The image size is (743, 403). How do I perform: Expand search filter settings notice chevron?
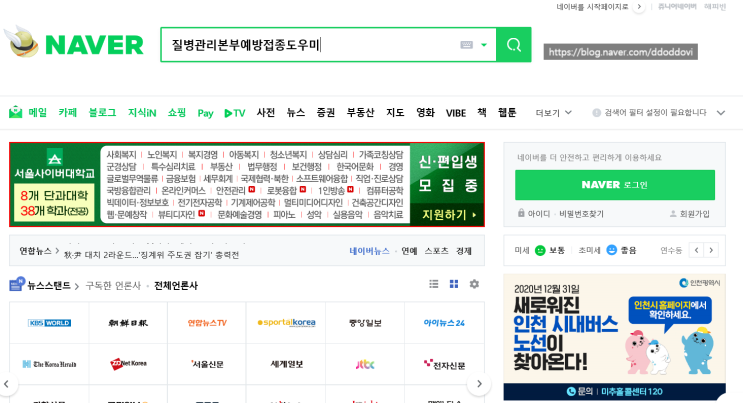coord(721,113)
